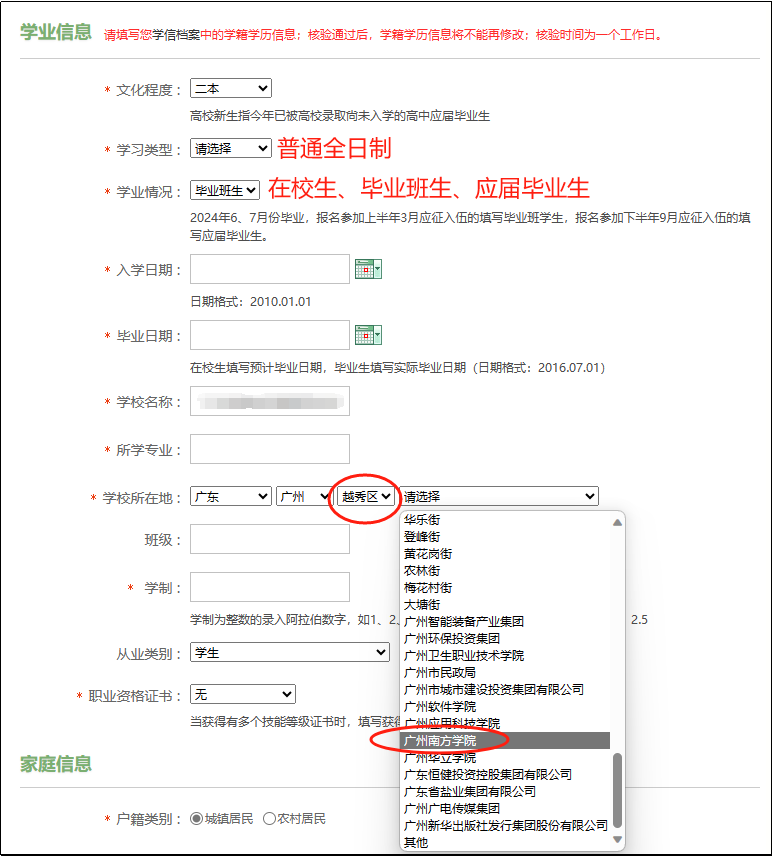
Task: Click the 所学专业 input field
Action: coord(269,449)
